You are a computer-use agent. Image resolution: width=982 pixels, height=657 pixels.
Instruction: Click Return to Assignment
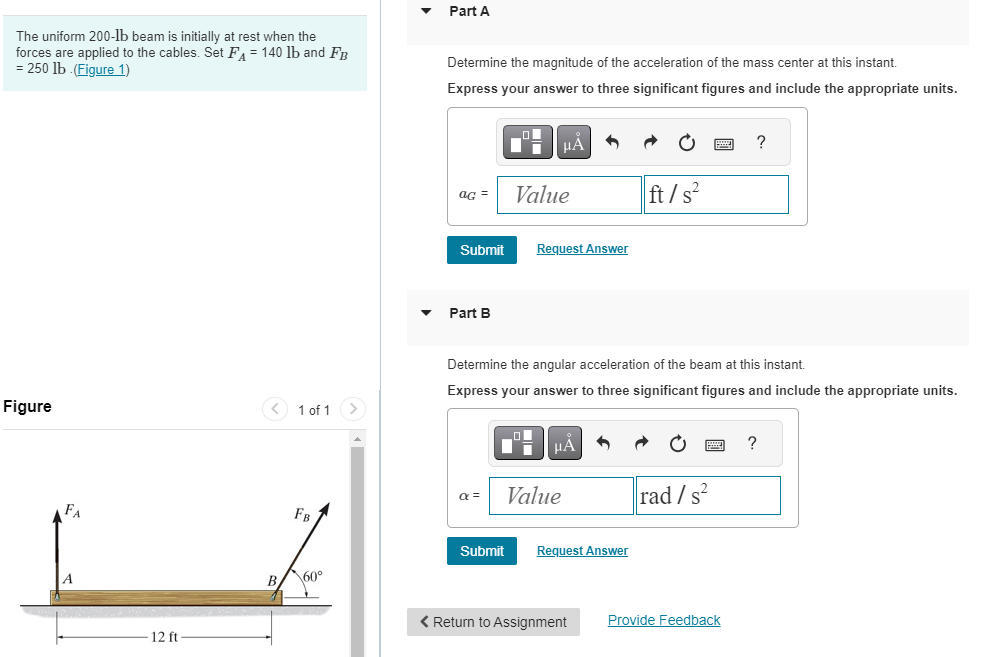coord(493,621)
